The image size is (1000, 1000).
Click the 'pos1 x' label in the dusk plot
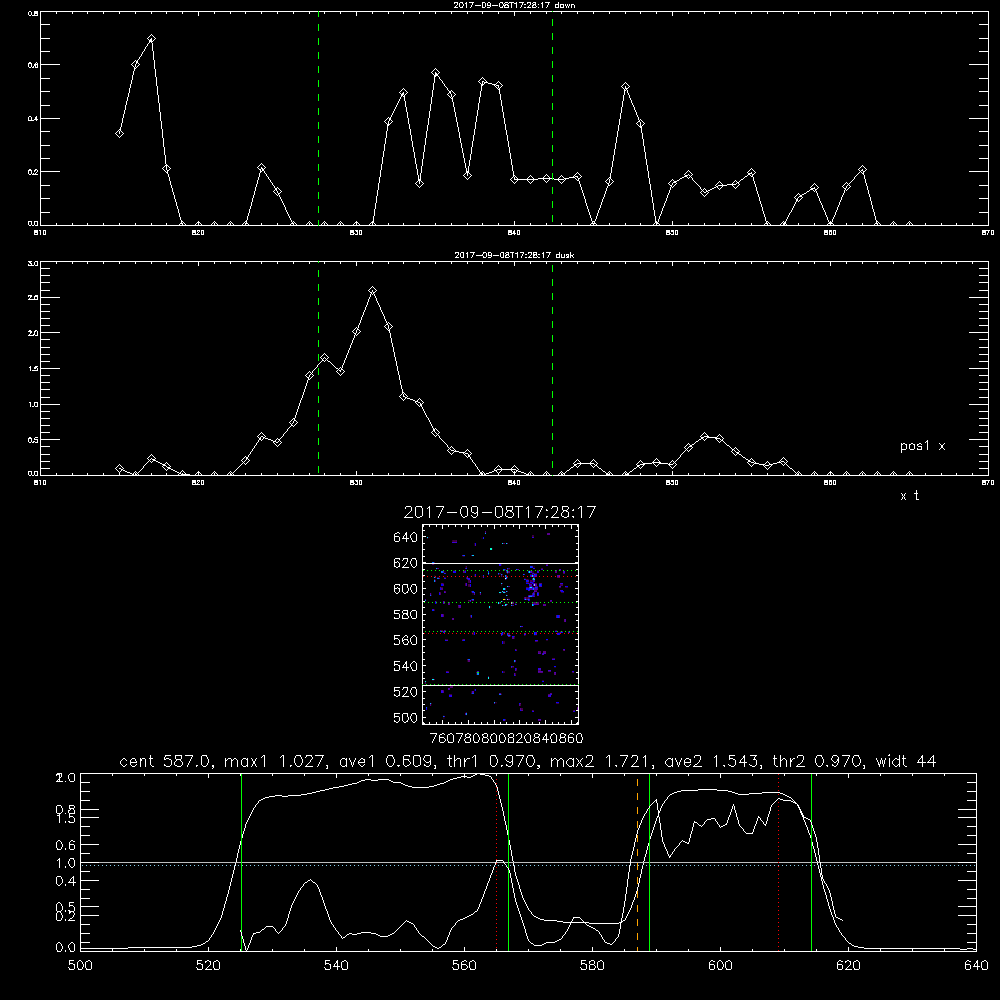[x=922, y=446]
